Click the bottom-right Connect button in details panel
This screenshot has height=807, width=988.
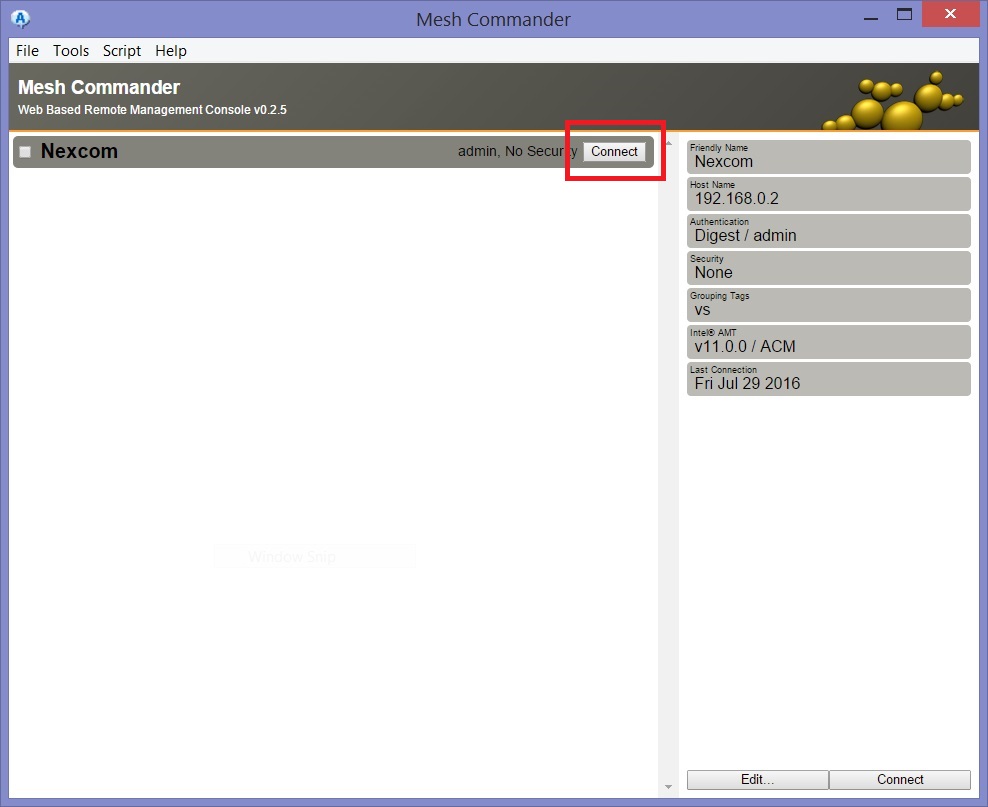coord(900,779)
